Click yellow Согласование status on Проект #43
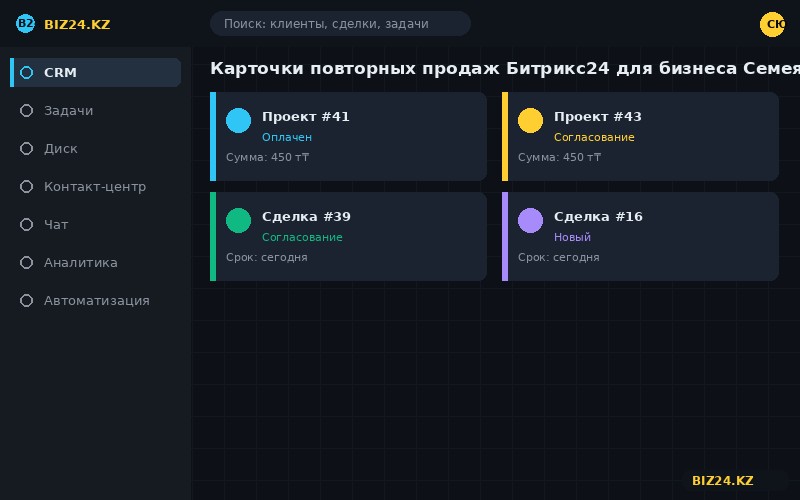The width and height of the screenshot is (800, 500). 594,137
